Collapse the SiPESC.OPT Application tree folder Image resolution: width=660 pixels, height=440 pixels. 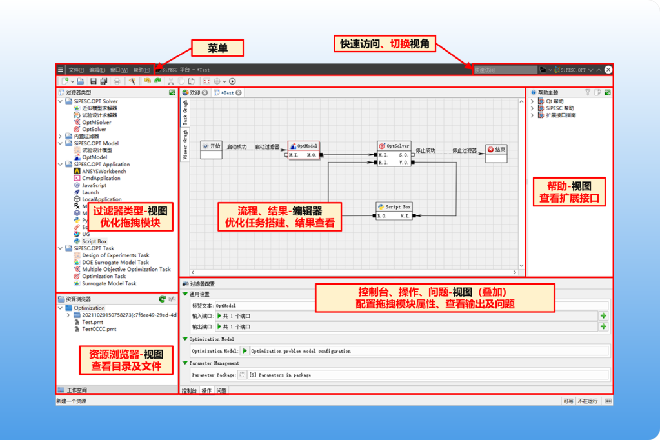coord(61,164)
